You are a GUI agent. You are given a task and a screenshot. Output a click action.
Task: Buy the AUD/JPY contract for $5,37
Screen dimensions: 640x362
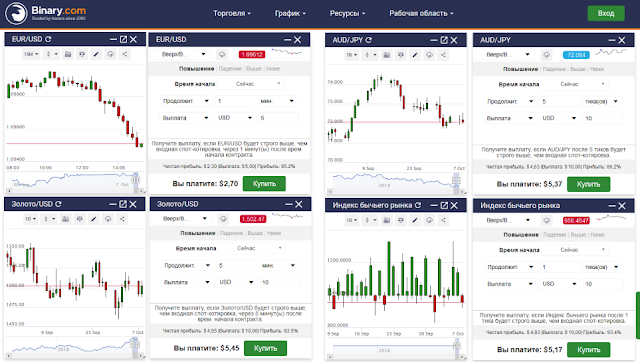(x=589, y=184)
